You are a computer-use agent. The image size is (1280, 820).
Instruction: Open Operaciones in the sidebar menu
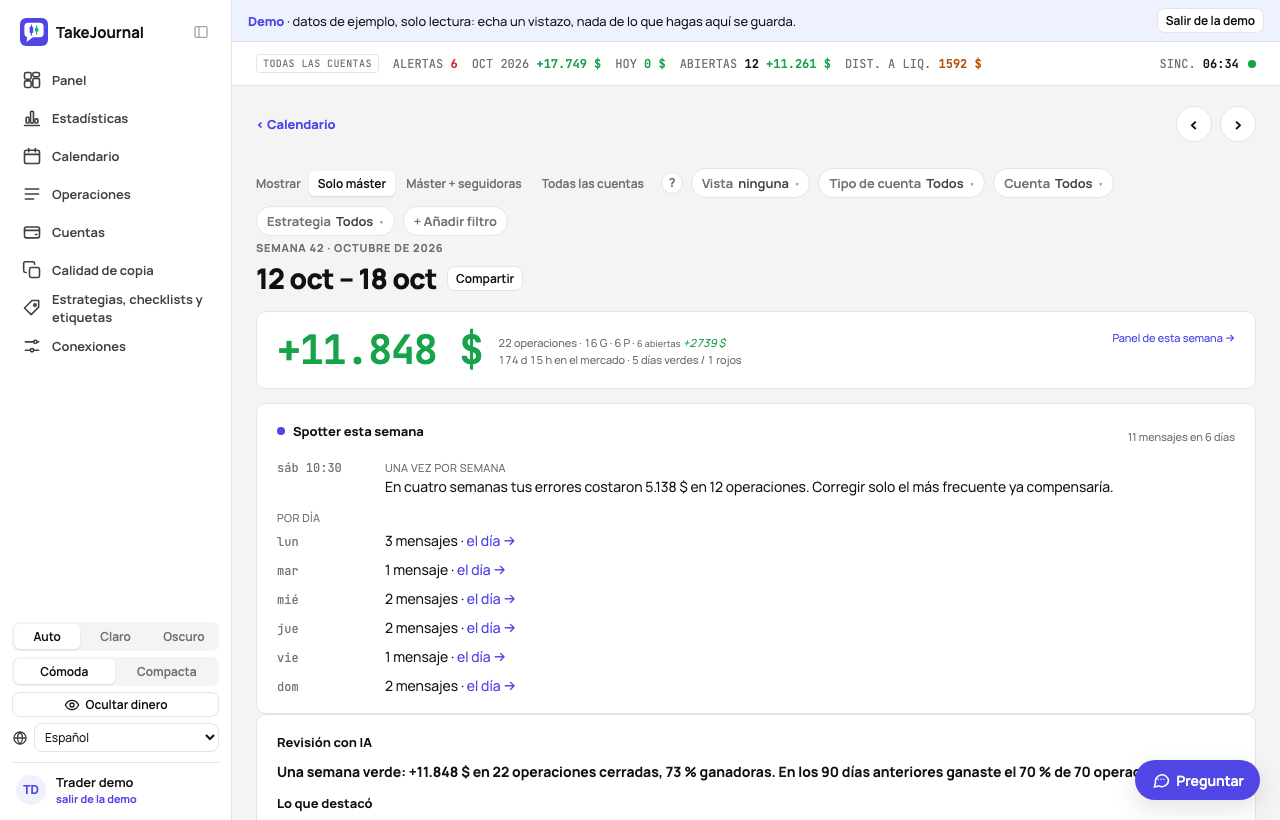click(116, 194)
